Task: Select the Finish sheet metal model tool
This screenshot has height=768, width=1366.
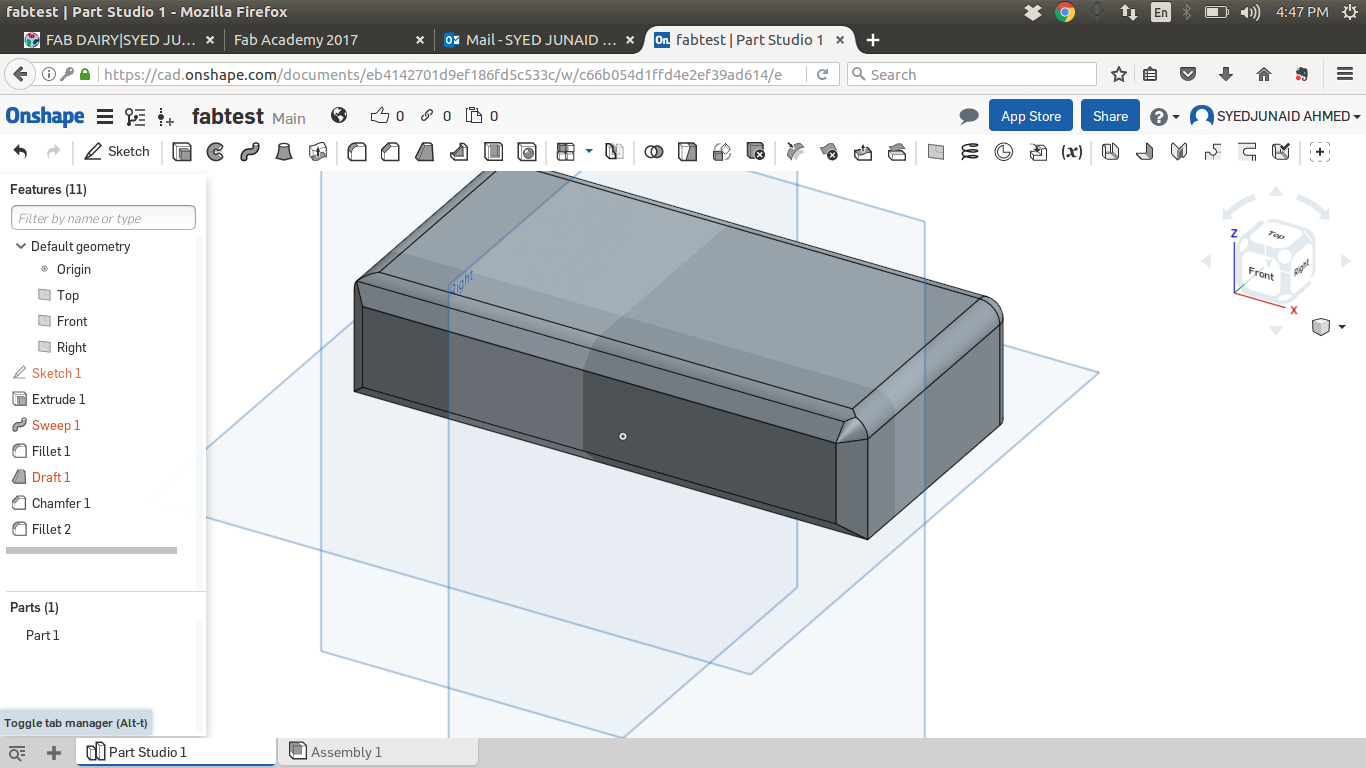Action: pos(1281,152)
